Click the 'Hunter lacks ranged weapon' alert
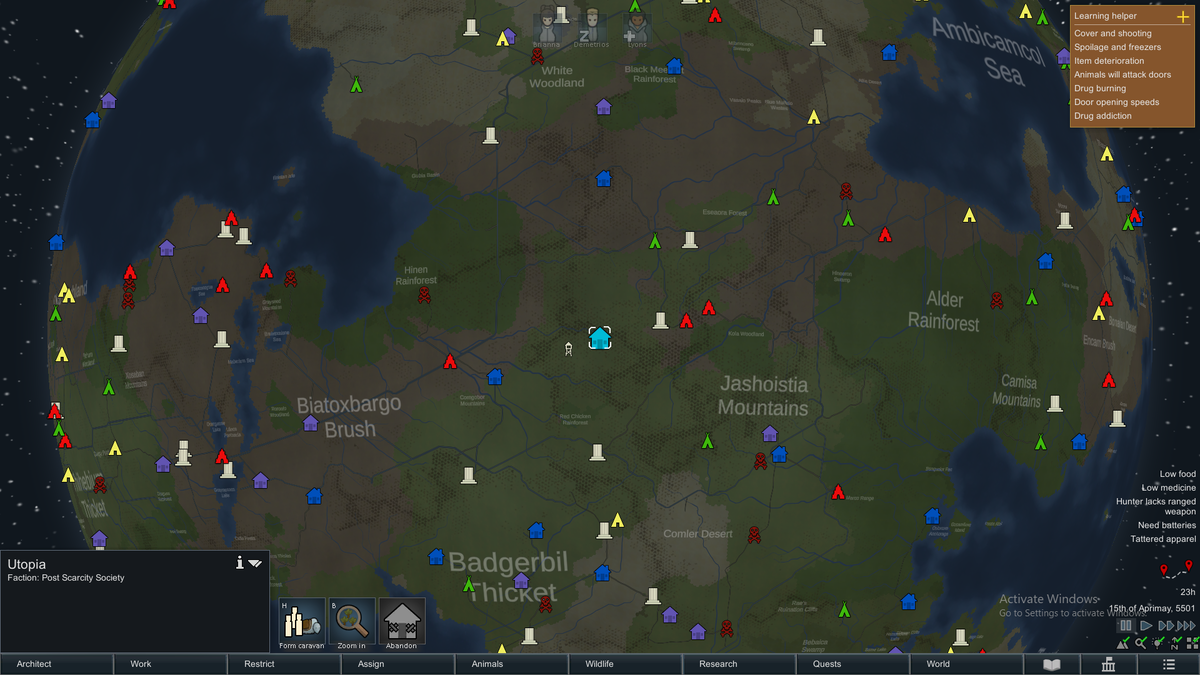The image size is (1200, 675). [x=1156, y=506]
